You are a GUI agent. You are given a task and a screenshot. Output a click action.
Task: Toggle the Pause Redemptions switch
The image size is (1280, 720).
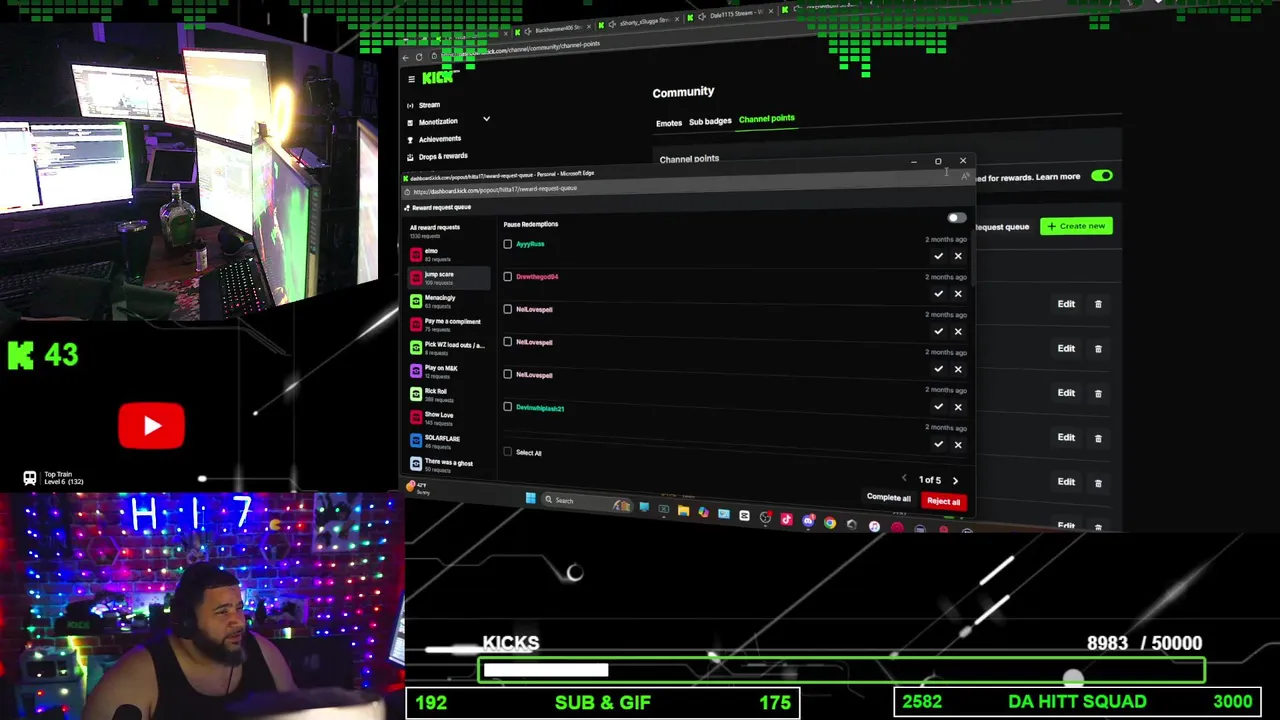956,217
